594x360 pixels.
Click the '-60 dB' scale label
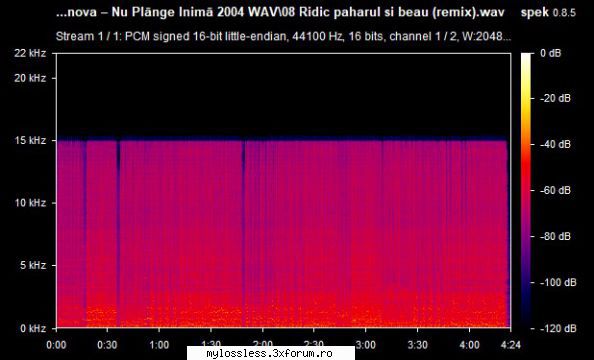pyautogui.click(x=555, y=190)
